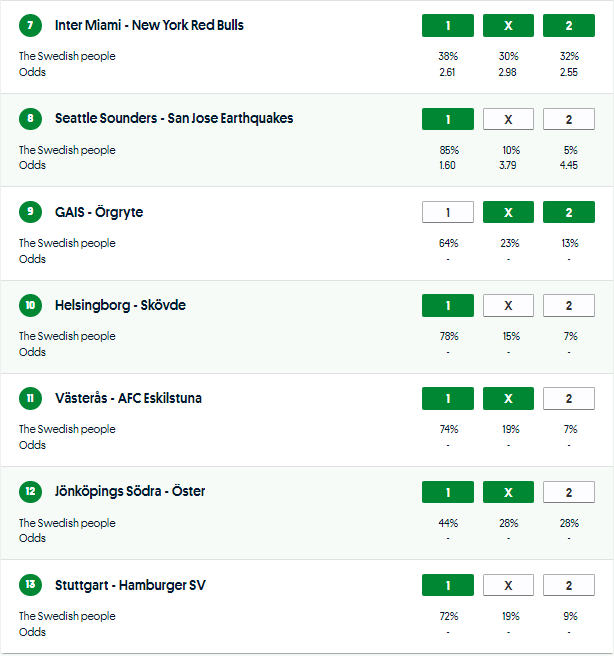Deselect draw for GAIS - Örgryte

(x=508, y=213)
